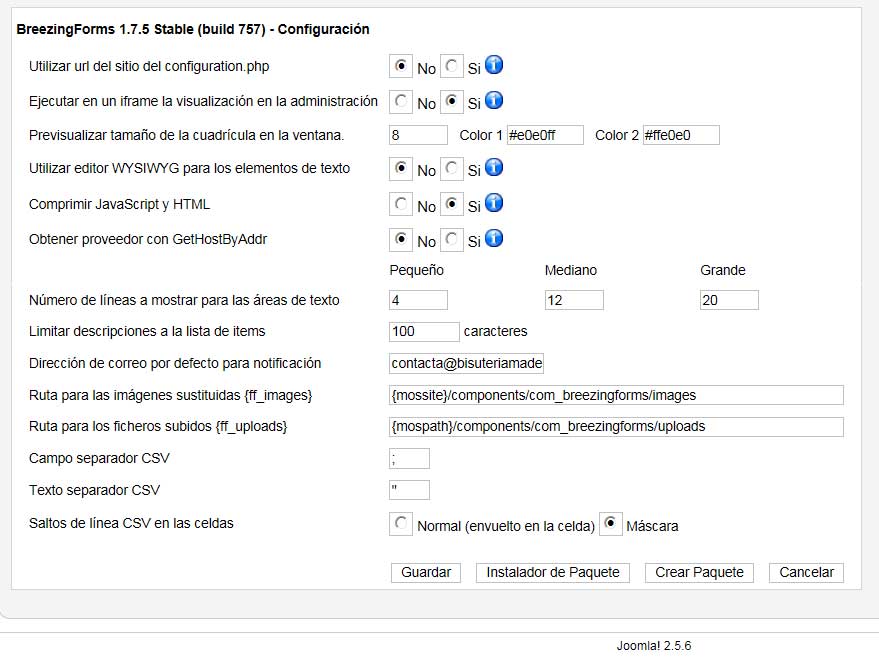Edit default notification email field
Image resolution: width=879 pixels, height=659 pixels.
click(x=466, y=363)
